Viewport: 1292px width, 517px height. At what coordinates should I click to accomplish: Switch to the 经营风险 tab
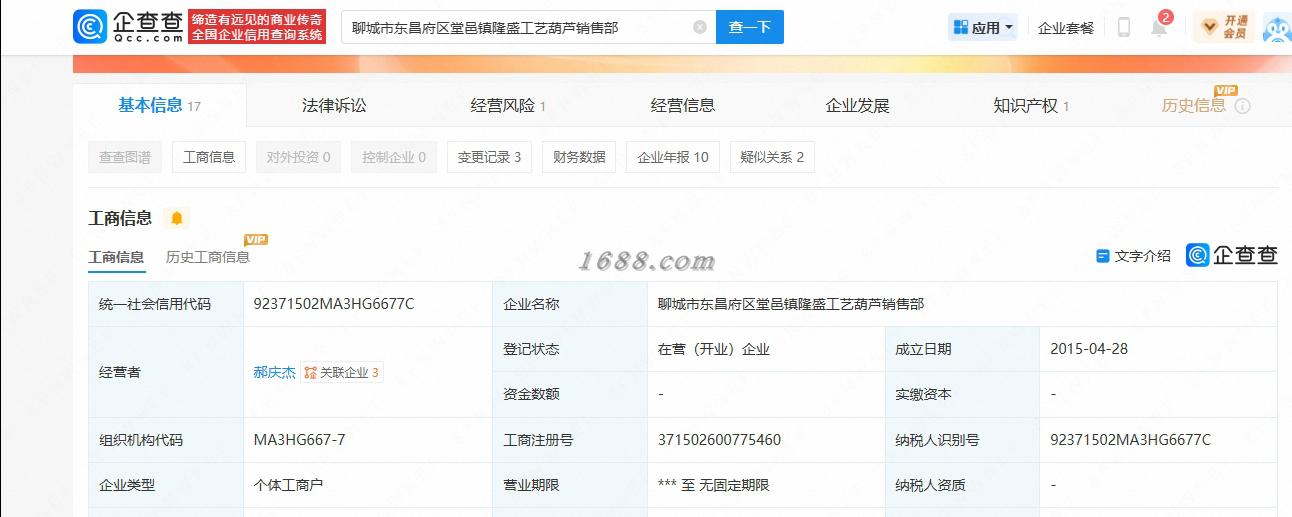(508, 105)
